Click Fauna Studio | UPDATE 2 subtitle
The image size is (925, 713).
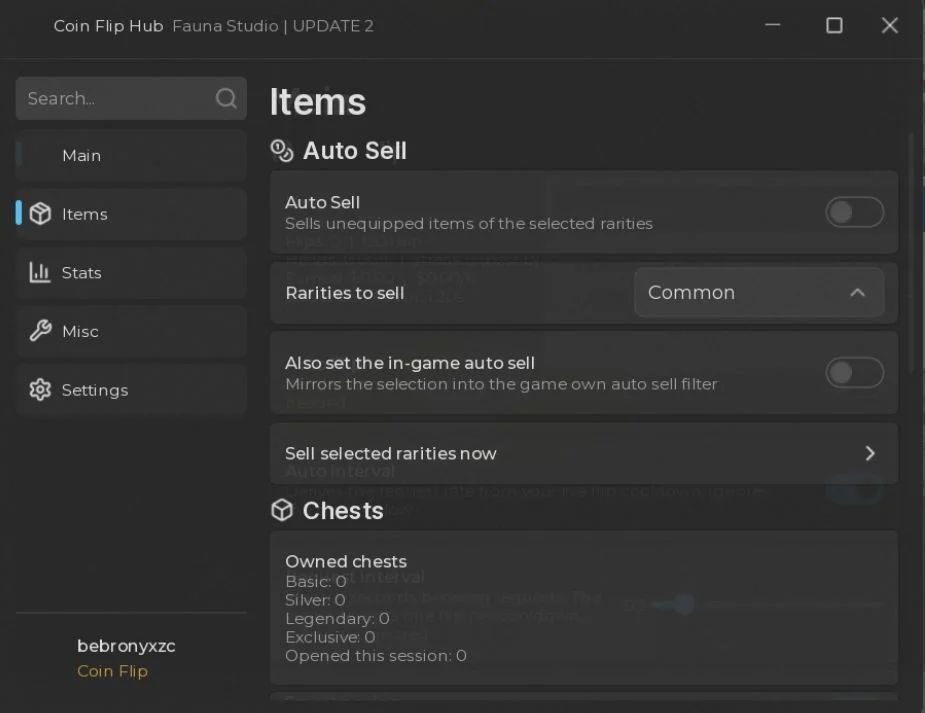[273, 26]
